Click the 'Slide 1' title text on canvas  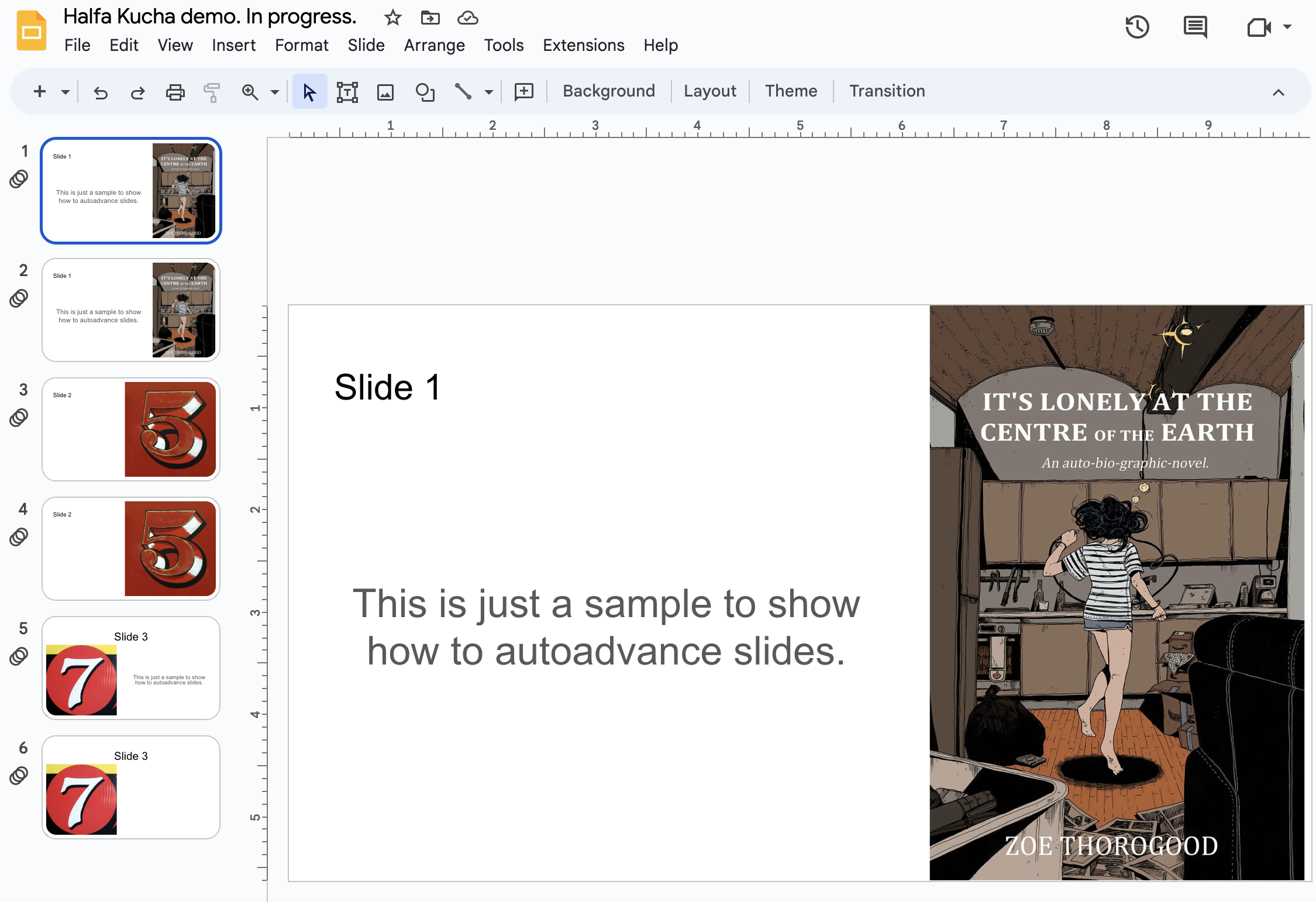[x=388, y=387]
